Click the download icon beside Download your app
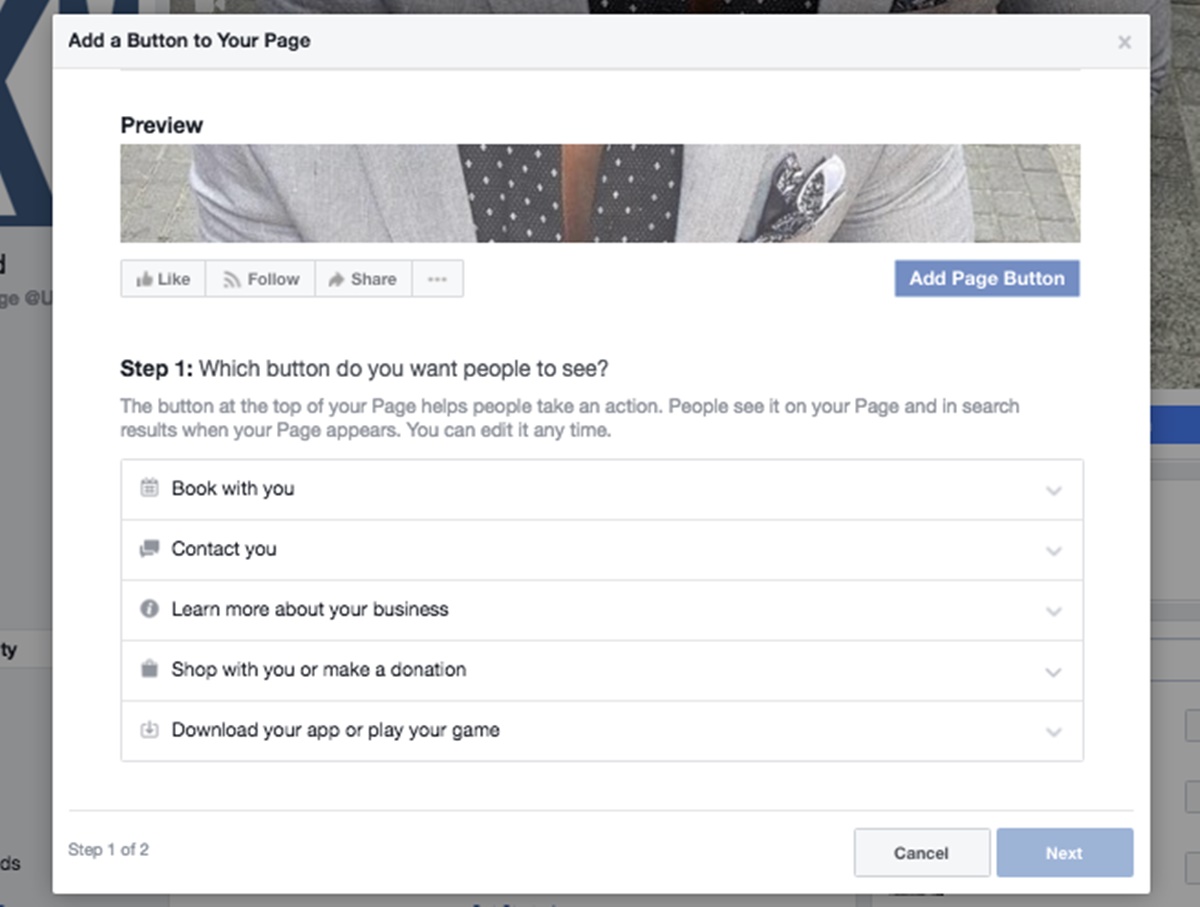This screenshot has height=907, width=1200. tap(149, 730)
